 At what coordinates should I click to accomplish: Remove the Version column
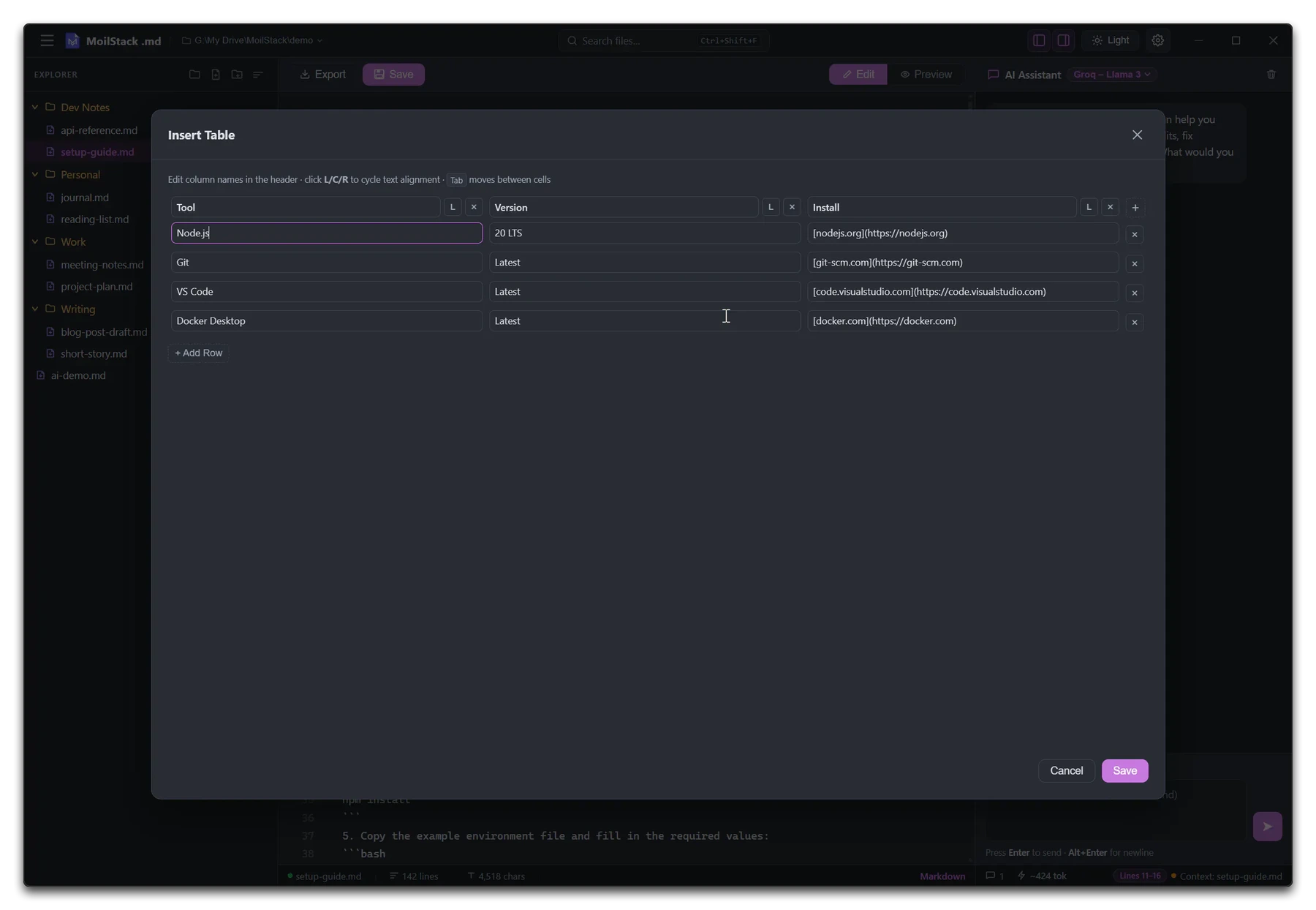[792, 207]
